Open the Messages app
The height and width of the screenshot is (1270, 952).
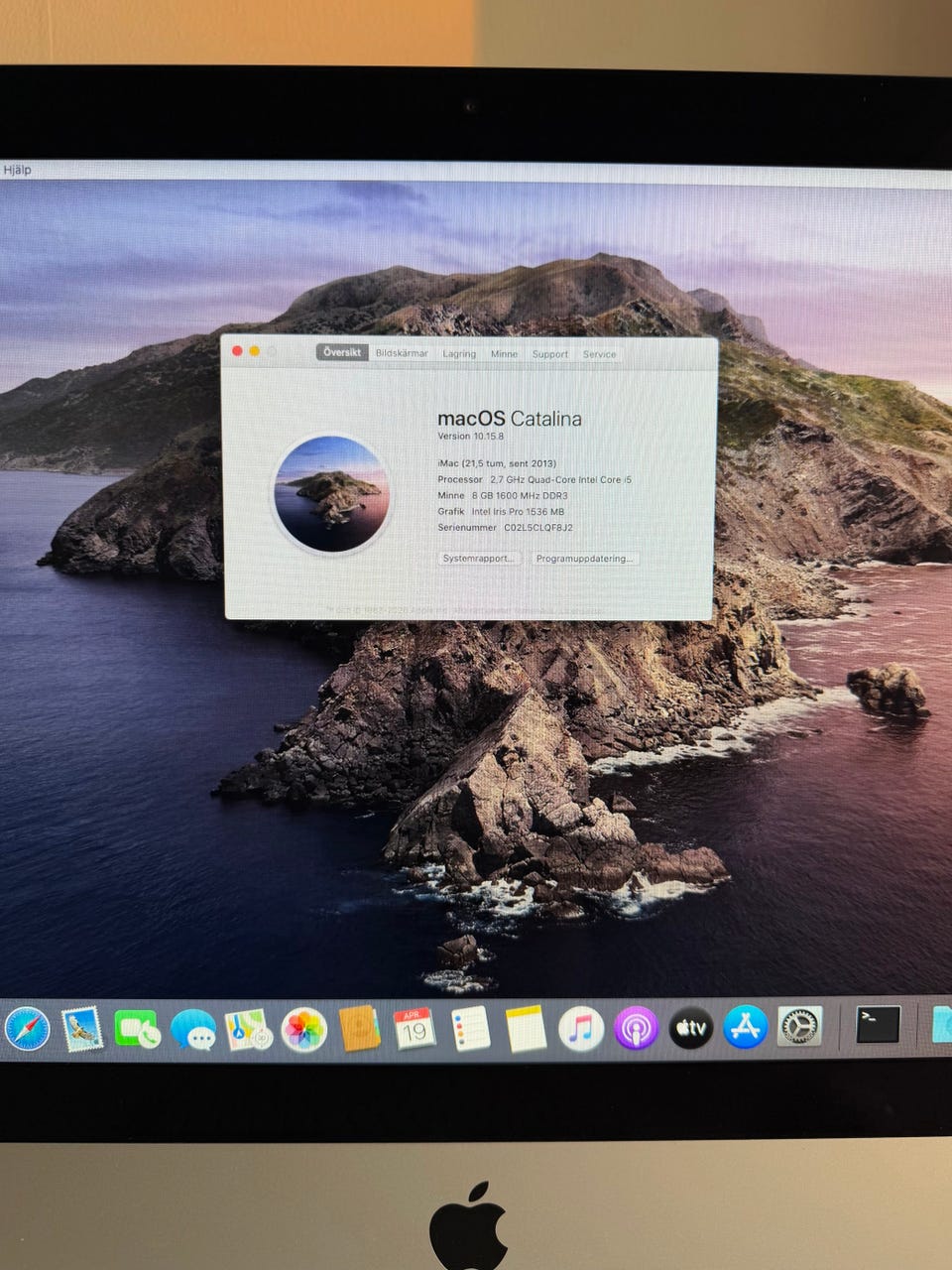pyautogui.click(x=192, y=1030)
